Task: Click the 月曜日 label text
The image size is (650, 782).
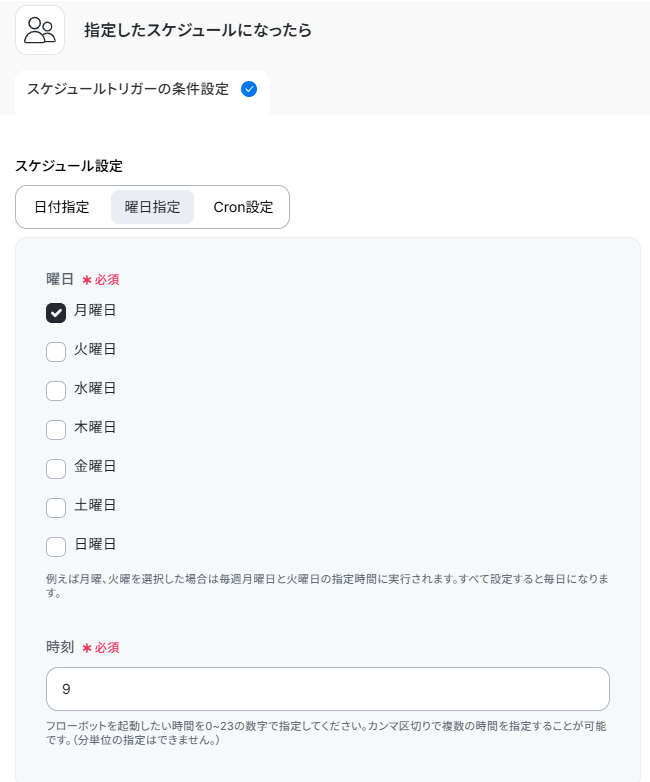Action: coord(95,310)
